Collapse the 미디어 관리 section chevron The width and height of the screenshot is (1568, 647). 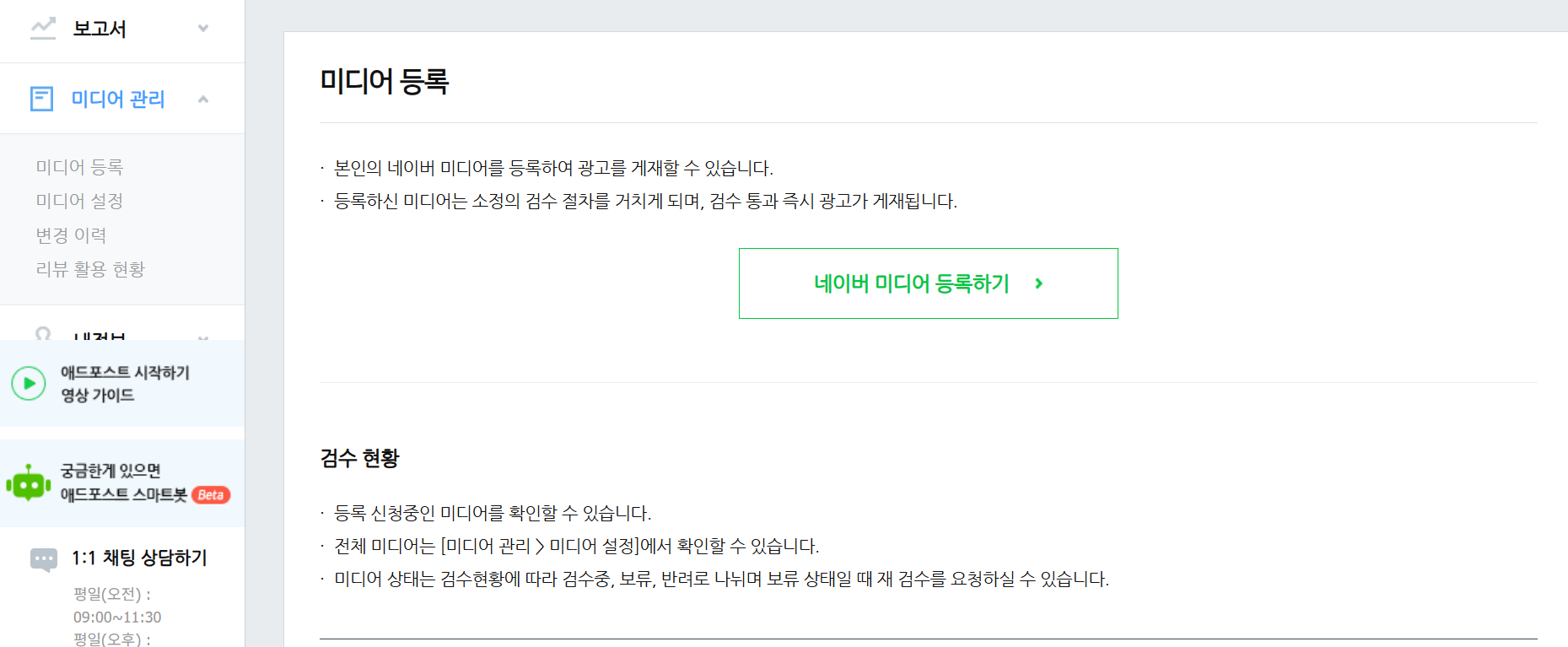point(203,99)
